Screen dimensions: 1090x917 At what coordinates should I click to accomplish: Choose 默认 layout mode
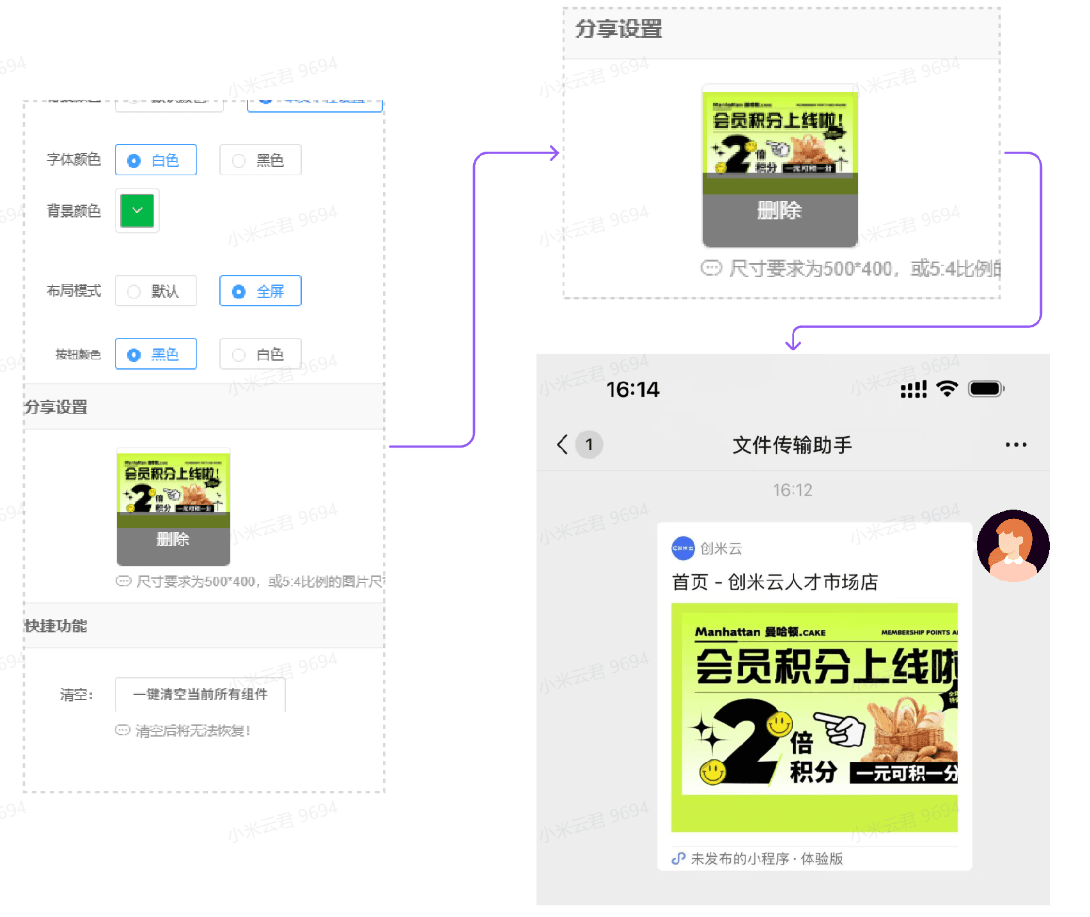pos(156,291)
